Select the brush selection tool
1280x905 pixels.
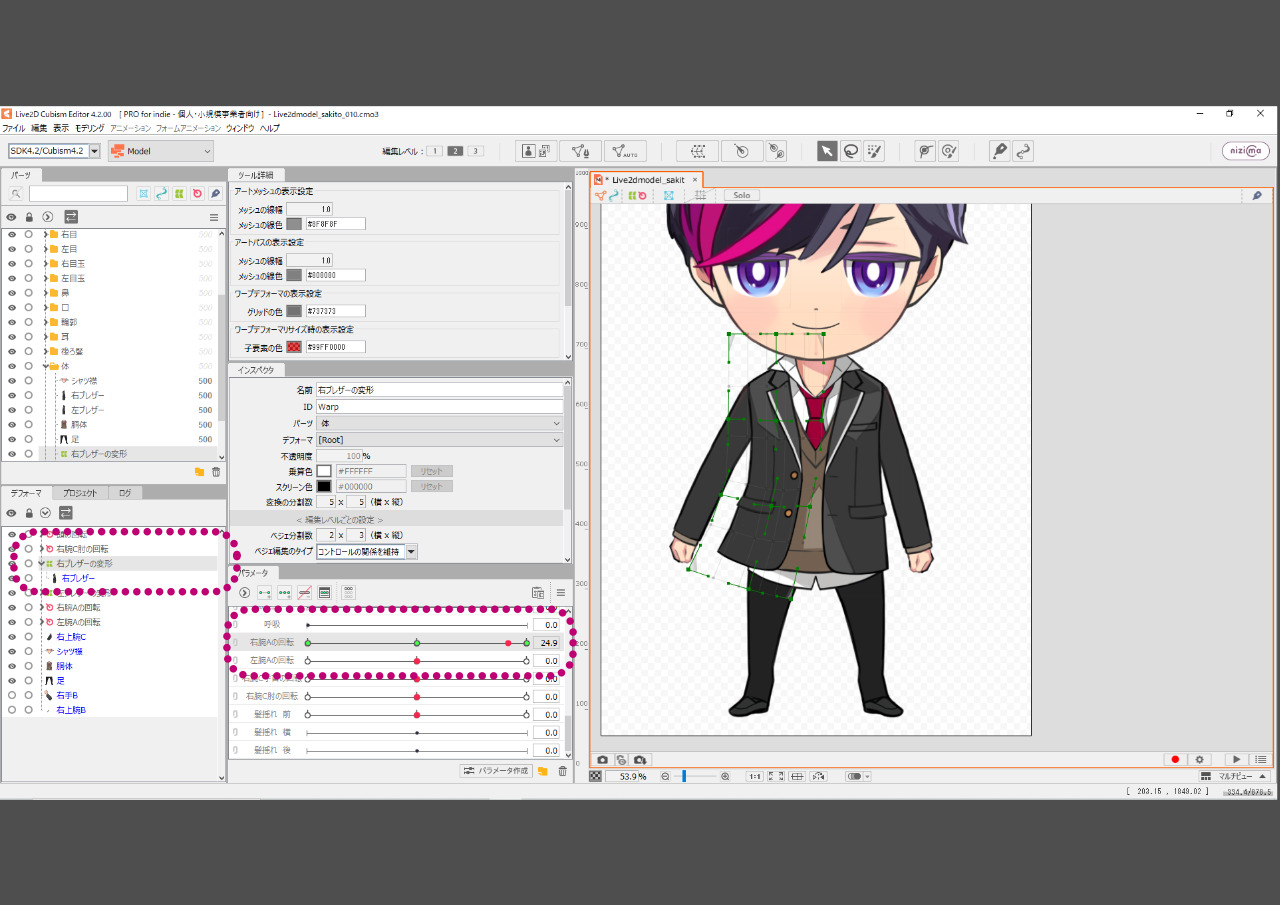874,151
